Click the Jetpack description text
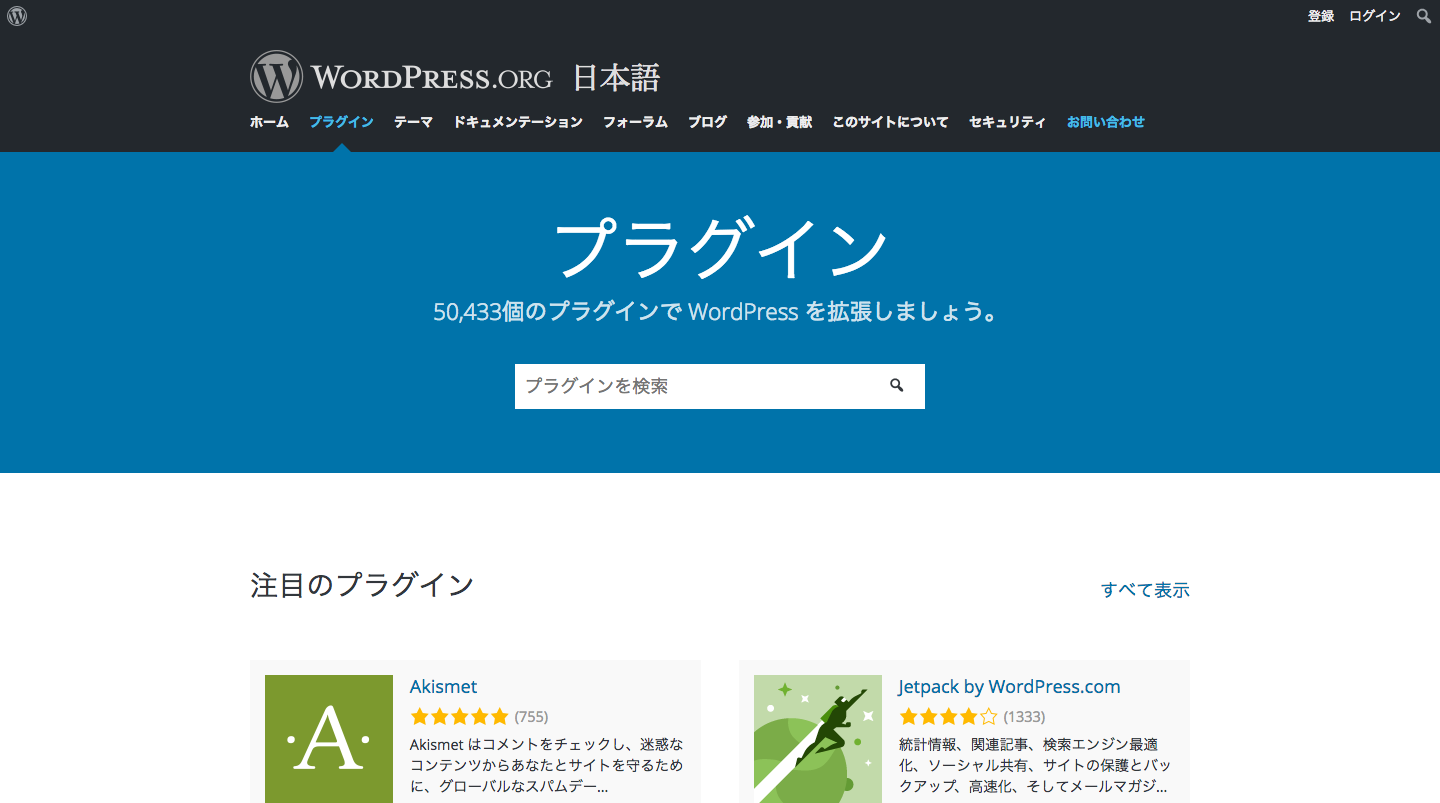 (x=1034, y=765)
